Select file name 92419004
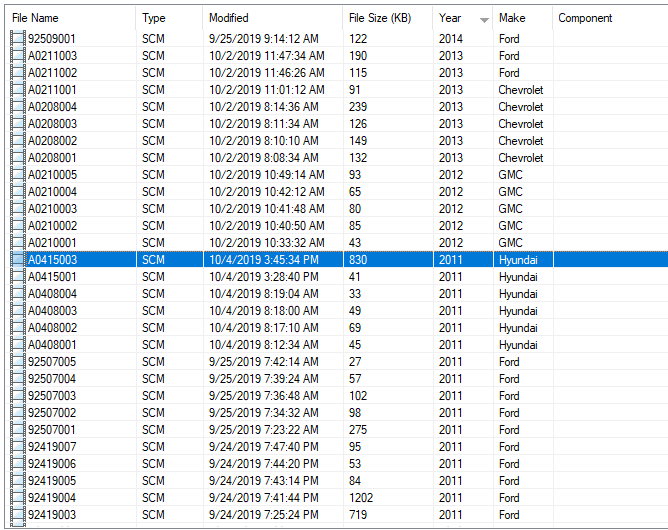 (52, 498)
